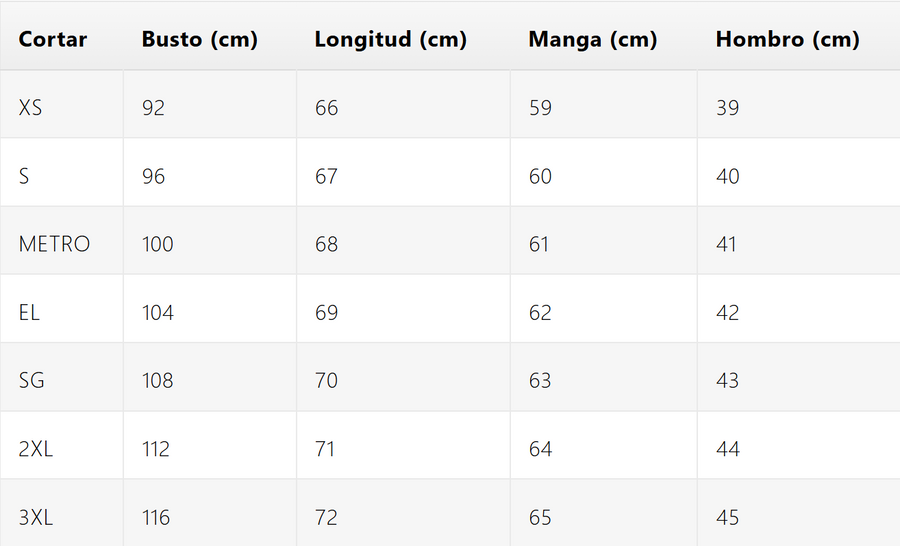Click the Longitud (cm) column header
This screenshot has height=546, width=900.
coord(391,40)
